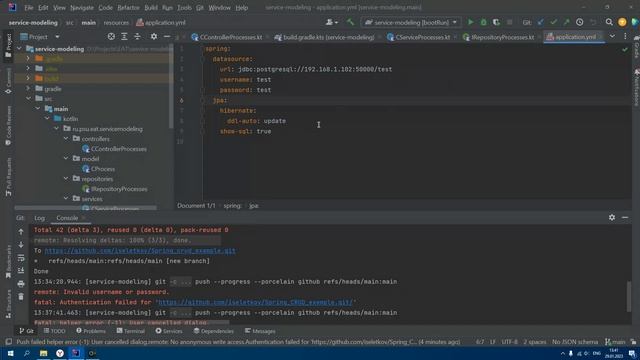Screen dimensions: 640x360
Task: Open the Services tool window
Action: [x=169, y=331]
